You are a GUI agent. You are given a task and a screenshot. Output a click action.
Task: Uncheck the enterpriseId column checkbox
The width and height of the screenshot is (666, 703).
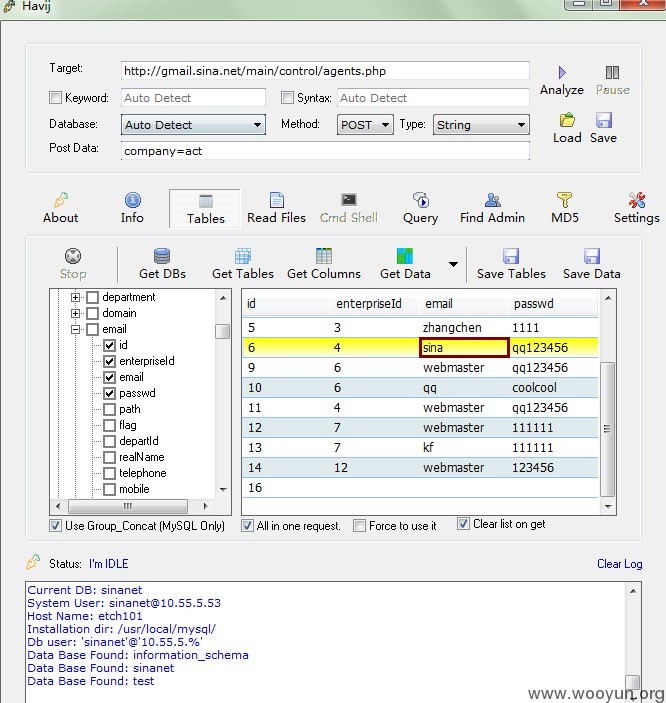109,361
